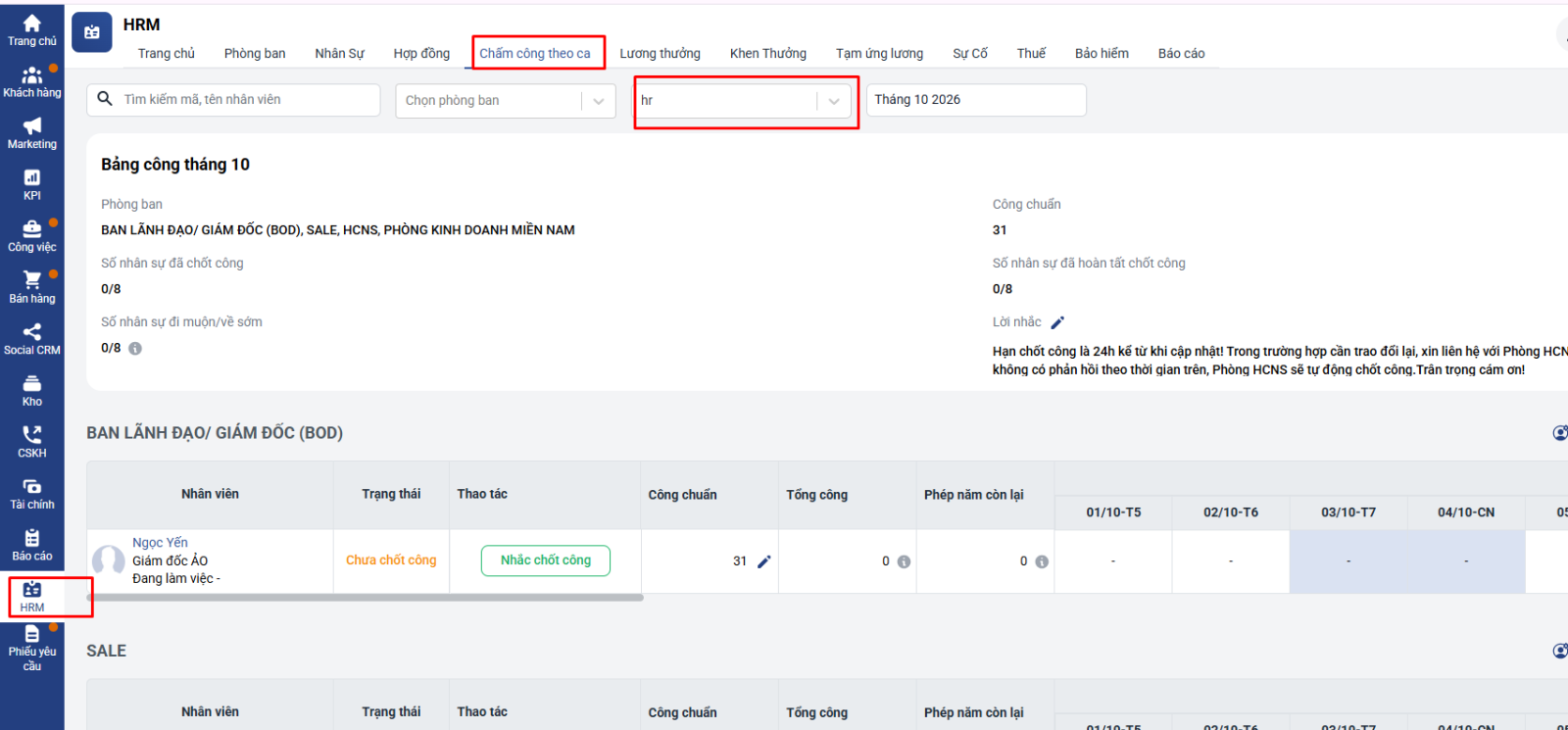Edit the Lời nhắc reminder with pencil
Image resolution: width=1568 pixels, height=730 pixels.
(1057, 322)
